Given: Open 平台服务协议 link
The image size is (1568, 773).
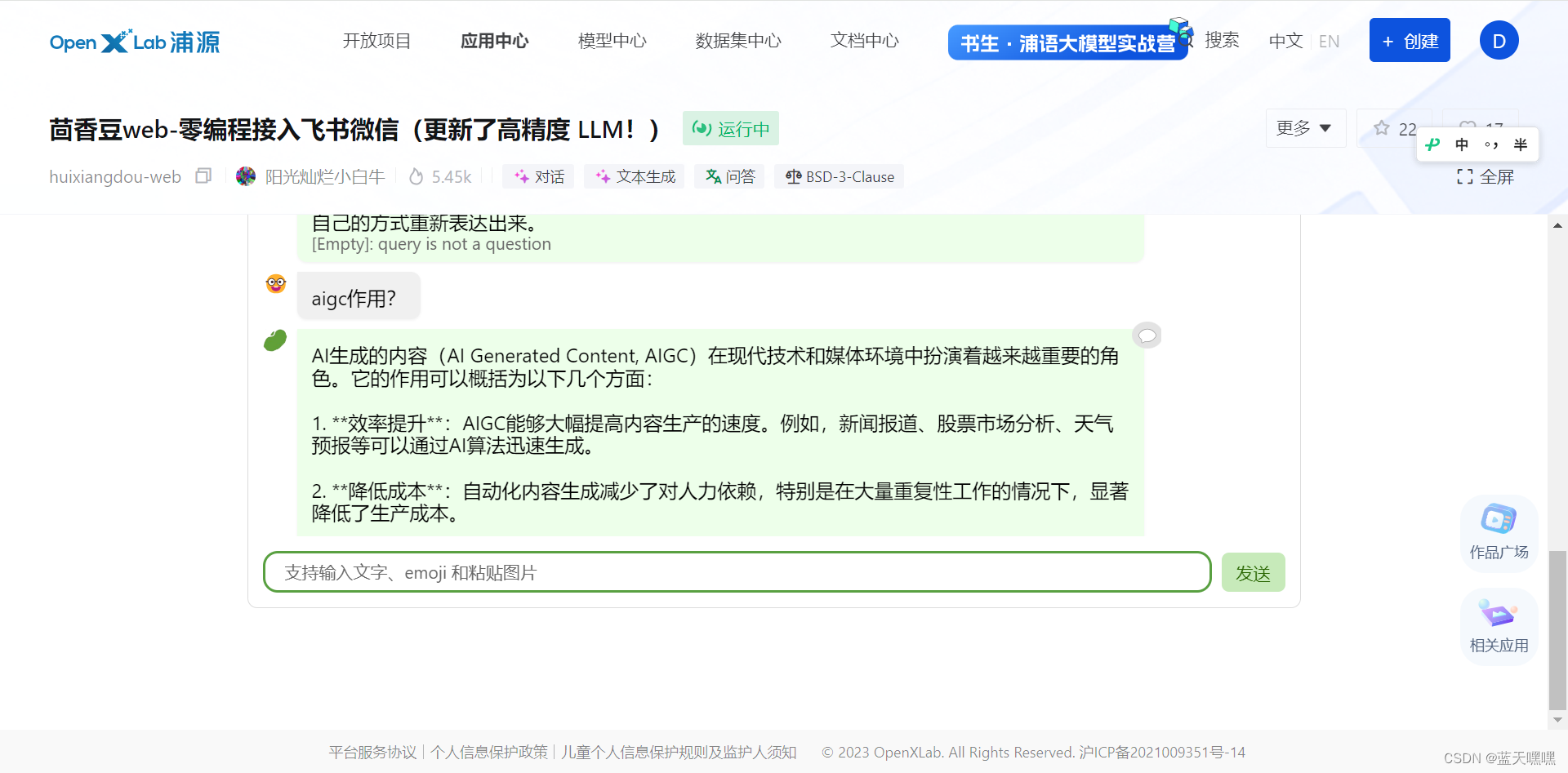Looking at the screenshot, I should (372, 752).
